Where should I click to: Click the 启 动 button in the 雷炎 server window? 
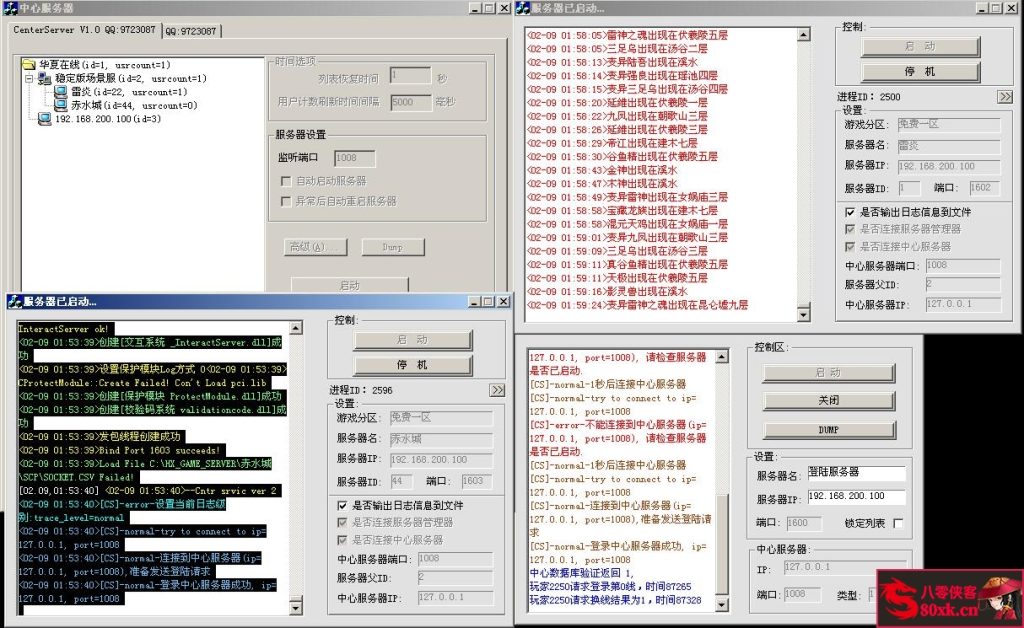[x=920, y=46]
